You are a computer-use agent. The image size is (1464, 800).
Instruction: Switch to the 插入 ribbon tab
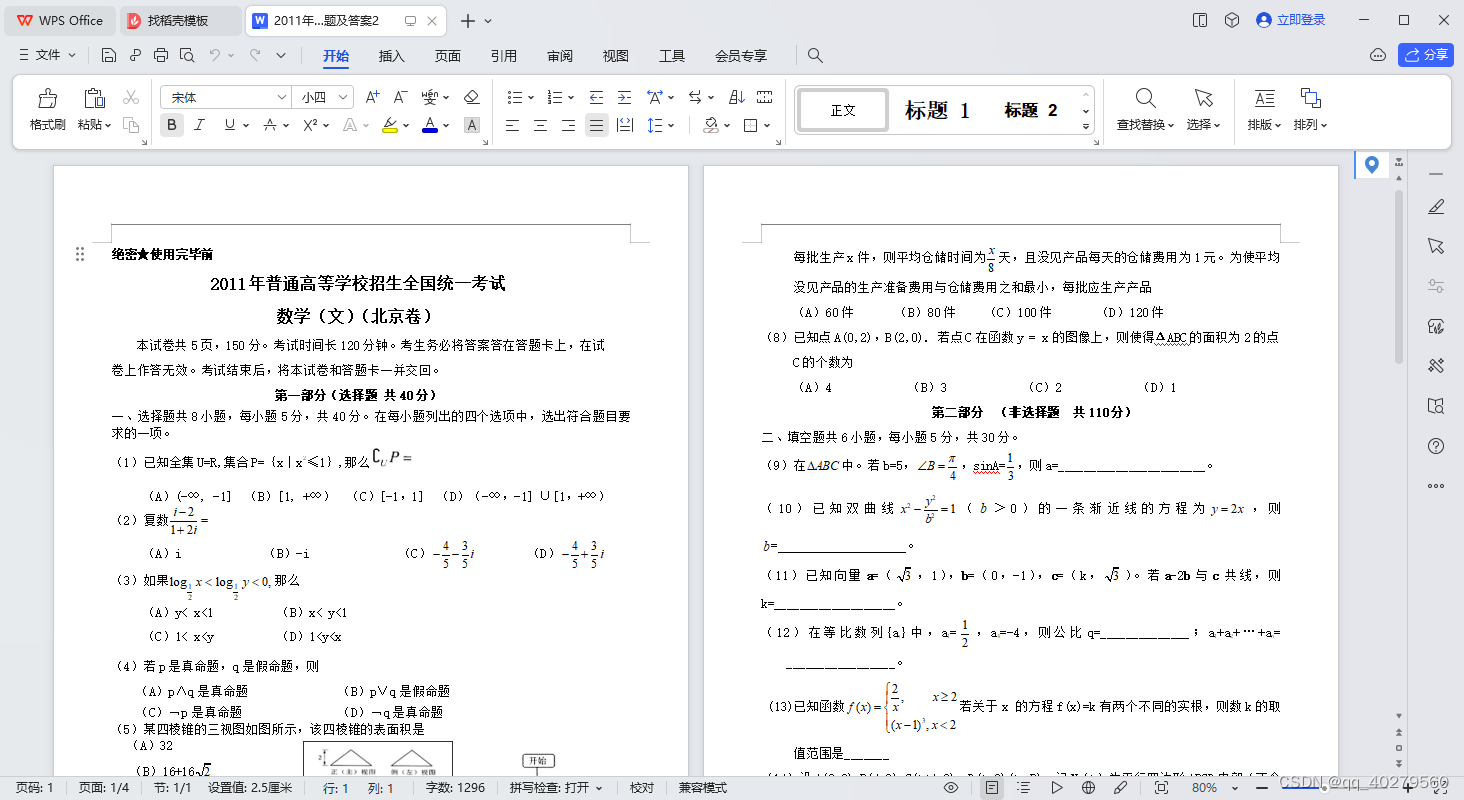(391, 56)
